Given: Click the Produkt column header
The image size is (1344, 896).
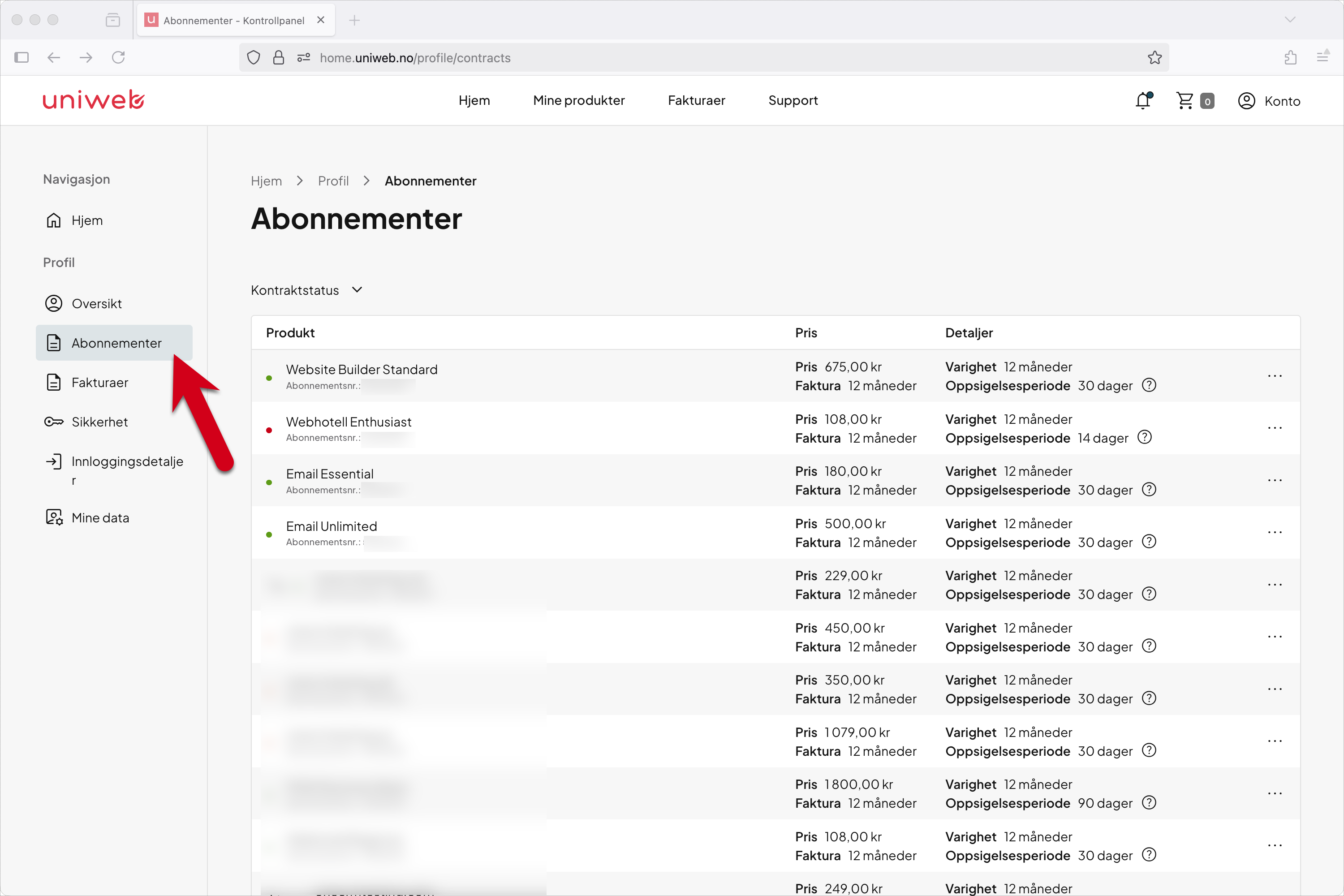Looking at the screenshot, I should coord(290,332).
